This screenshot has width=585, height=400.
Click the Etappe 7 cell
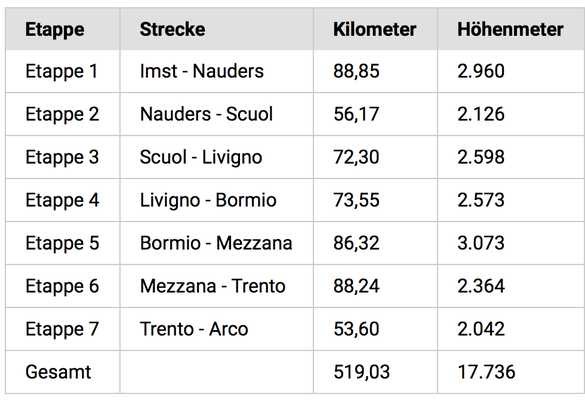[63, 329]
